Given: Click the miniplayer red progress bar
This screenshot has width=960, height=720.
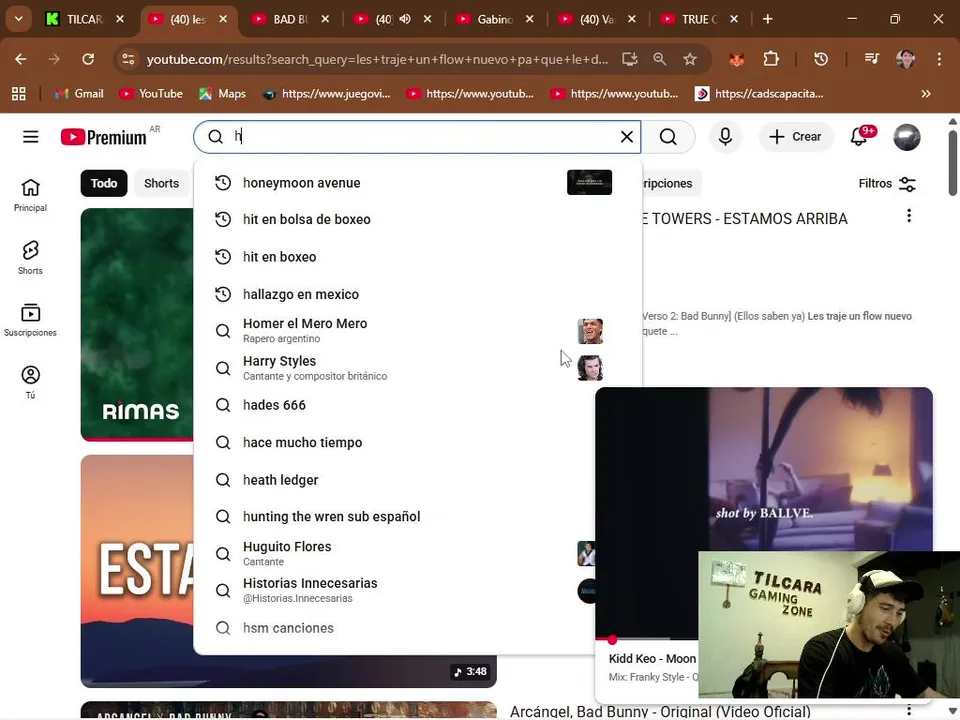Looking at the screenshot, I should click(x=646, y=639).
